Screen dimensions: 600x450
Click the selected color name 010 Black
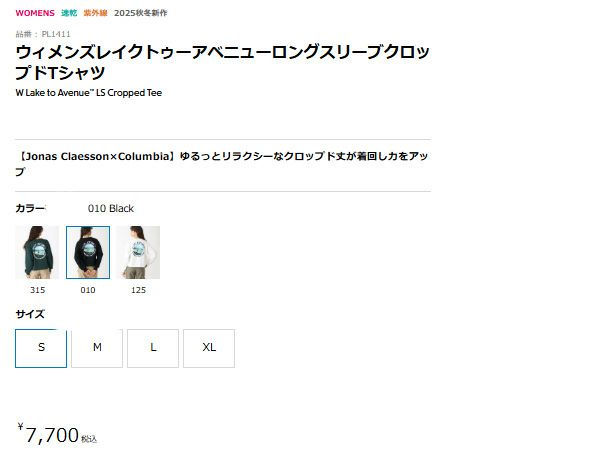click(x=111, y=209)
